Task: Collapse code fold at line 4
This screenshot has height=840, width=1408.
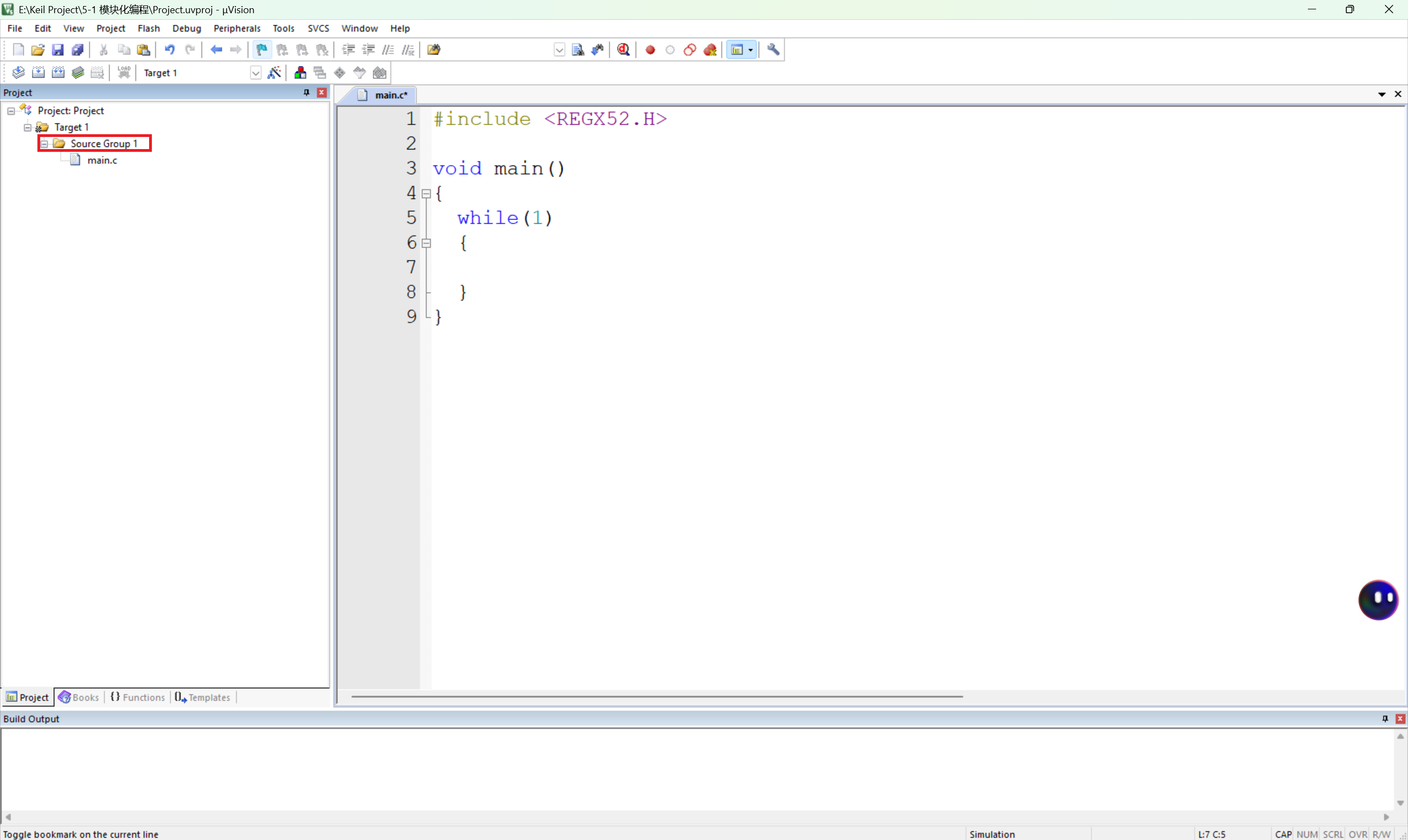Action: click(x=426, y=194)
